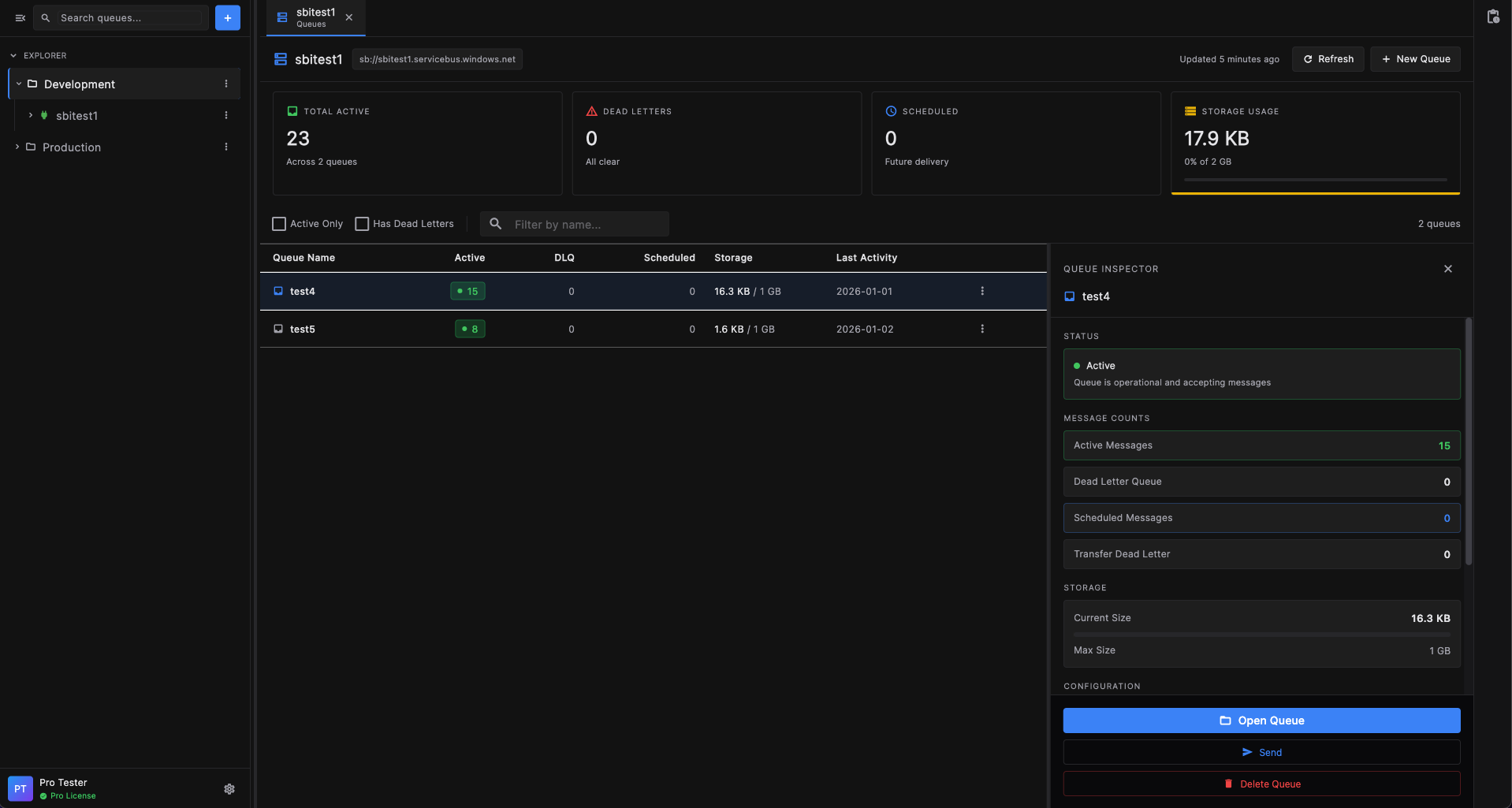Open the clipboard icon in the top-right corner
1512x808 pixels.
pyautogui.click(x=1492, y=17)
